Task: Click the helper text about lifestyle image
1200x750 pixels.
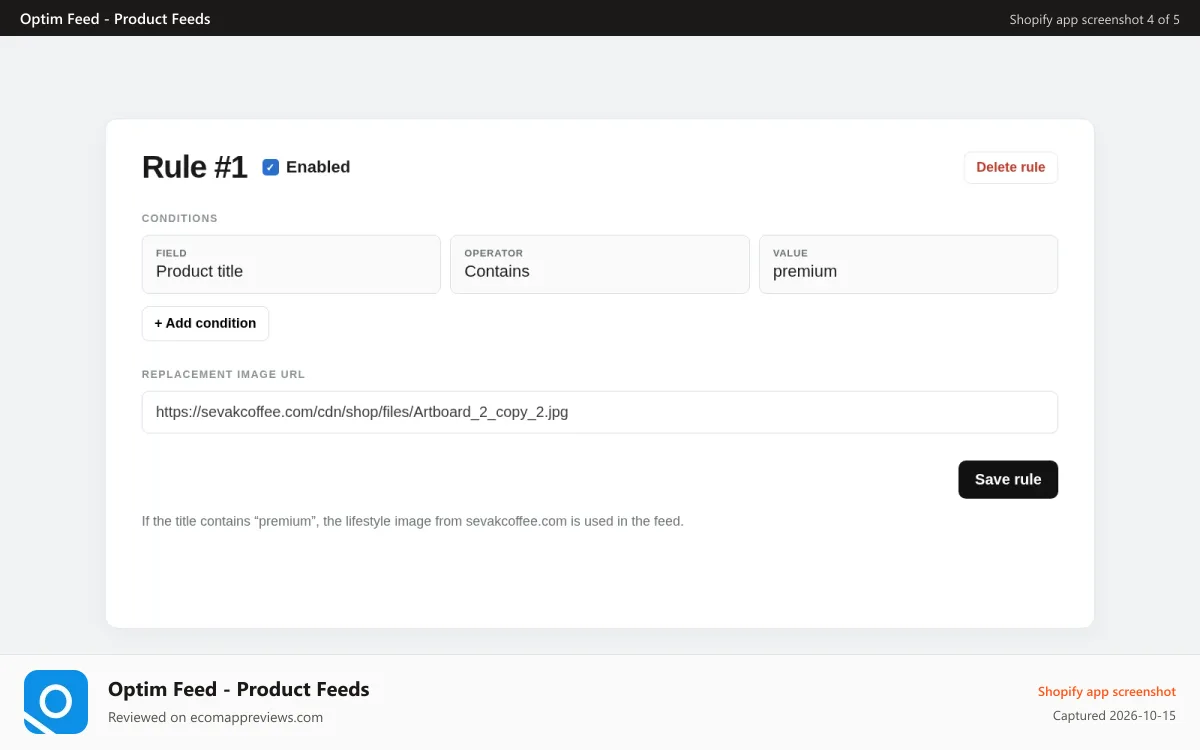Action: (x=413, y=521)
